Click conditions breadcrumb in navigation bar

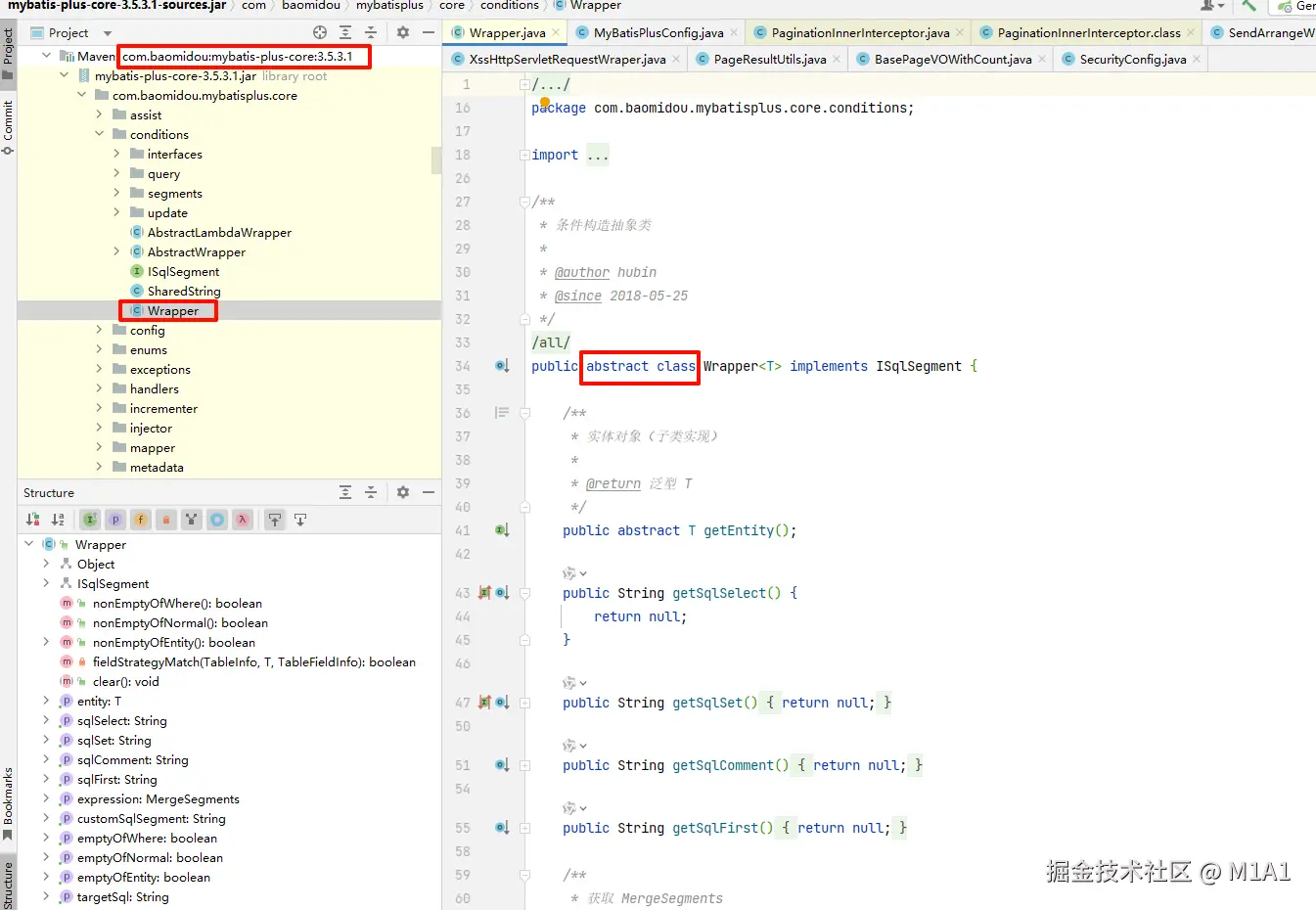point(510,6)
